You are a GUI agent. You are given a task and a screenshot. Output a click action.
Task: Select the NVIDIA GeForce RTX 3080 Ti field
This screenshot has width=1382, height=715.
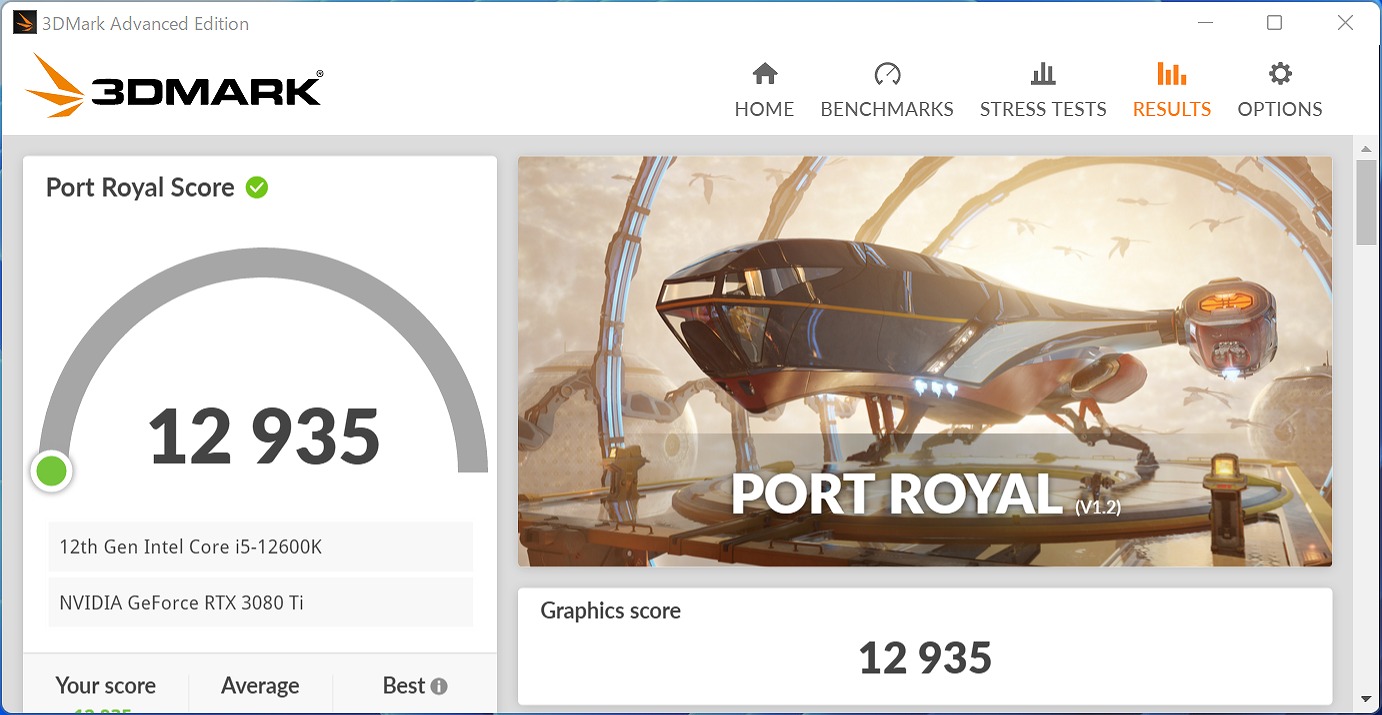tap(260, 603)
